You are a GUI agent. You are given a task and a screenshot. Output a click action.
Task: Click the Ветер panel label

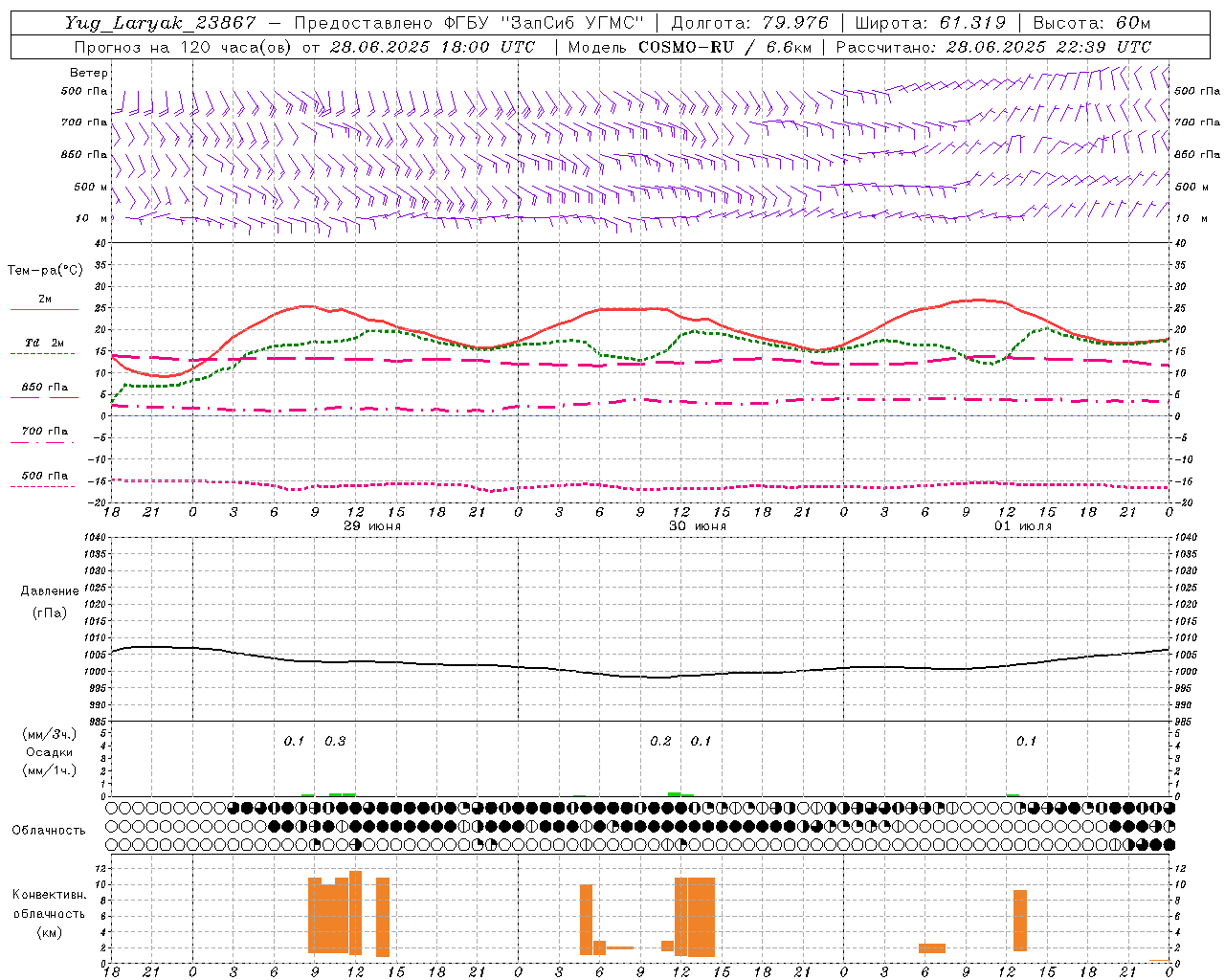point(89,73)
